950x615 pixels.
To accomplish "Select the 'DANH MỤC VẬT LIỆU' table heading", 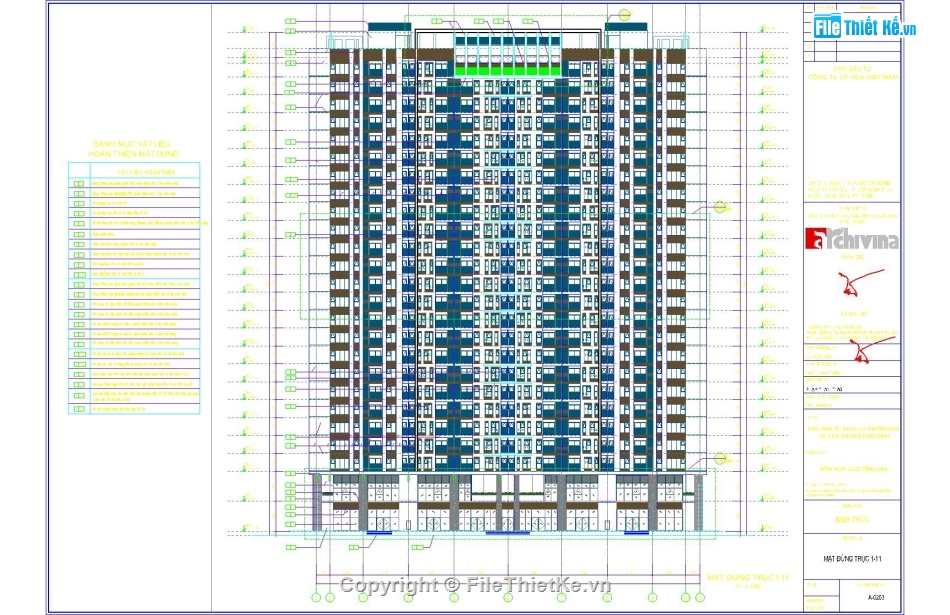I will pyautogui.click(x=131, y=144).
